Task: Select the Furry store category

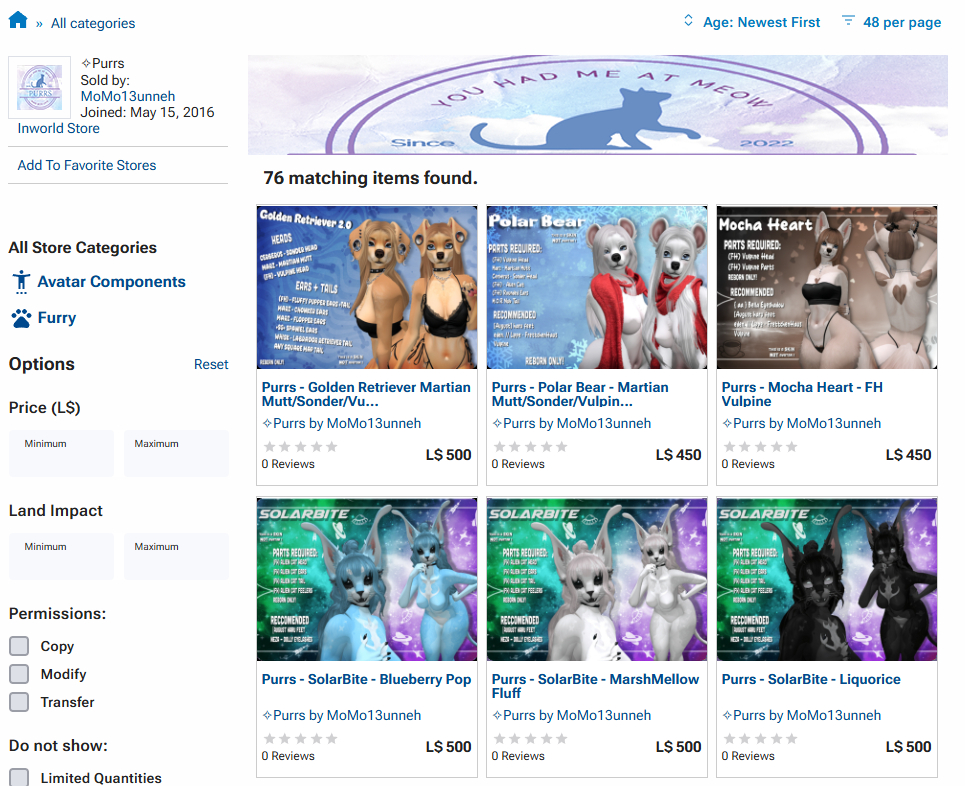Action: tap(57, 318)
